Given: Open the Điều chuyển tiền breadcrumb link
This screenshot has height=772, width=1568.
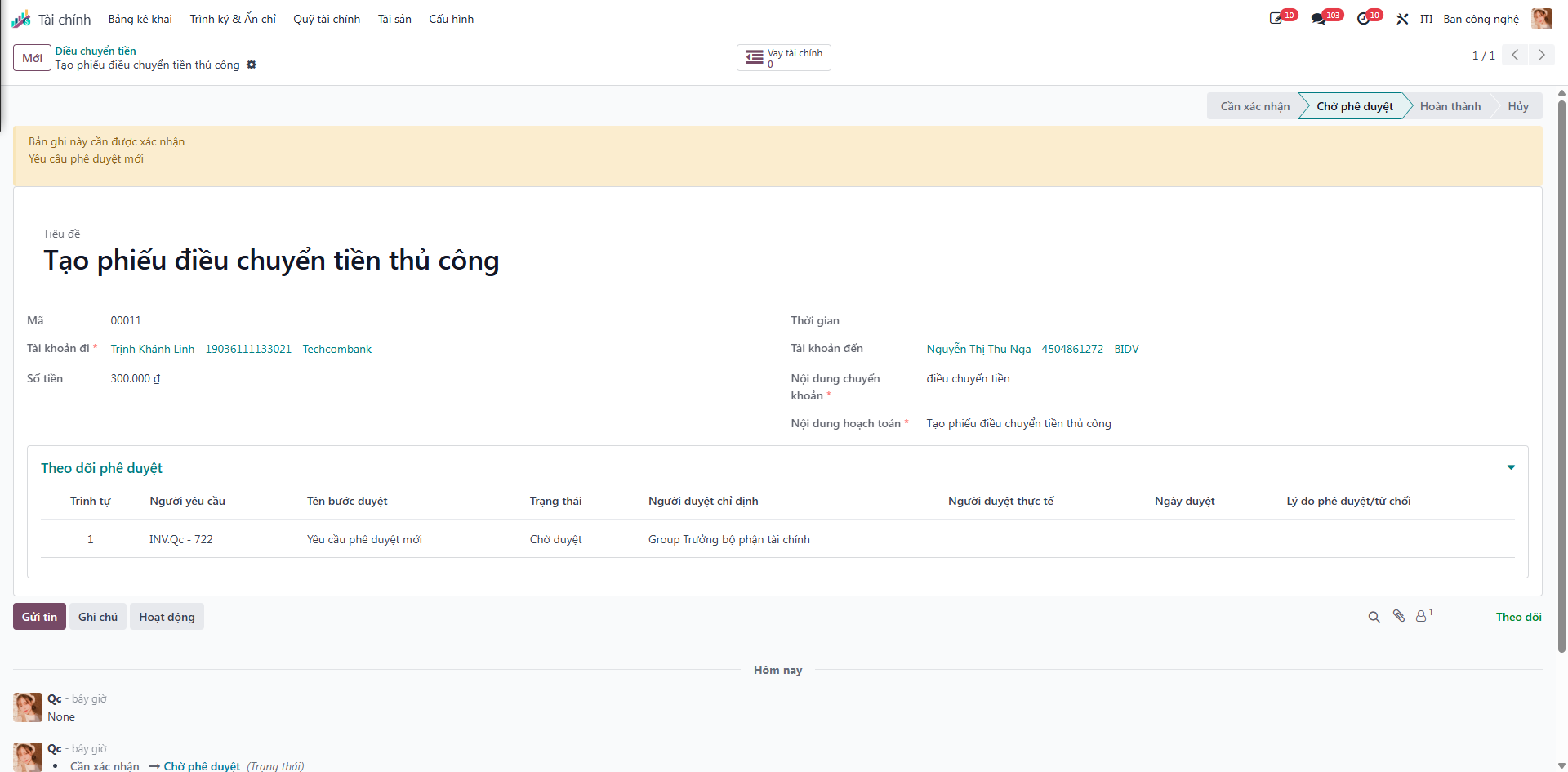Looking at the screenshot, I should point(96,51).
